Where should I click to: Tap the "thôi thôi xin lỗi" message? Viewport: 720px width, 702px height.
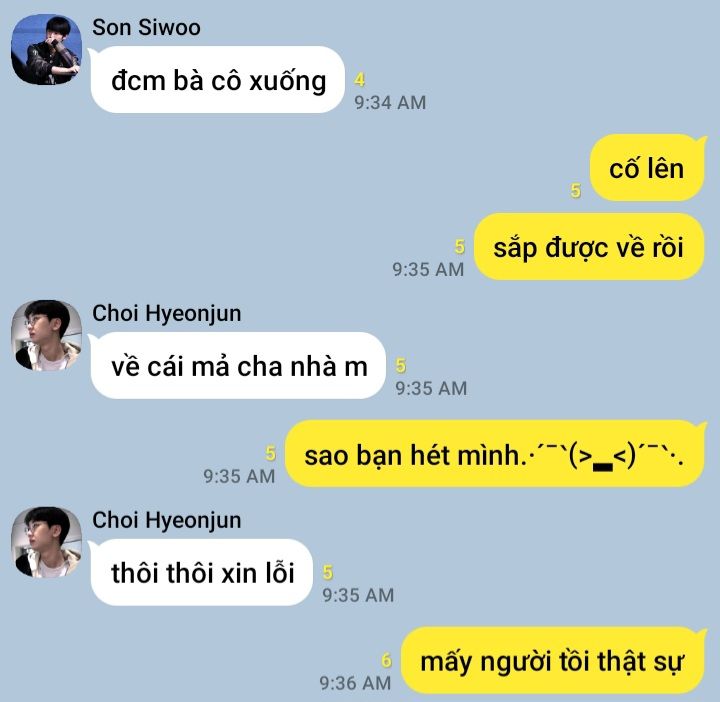[202, 573]
